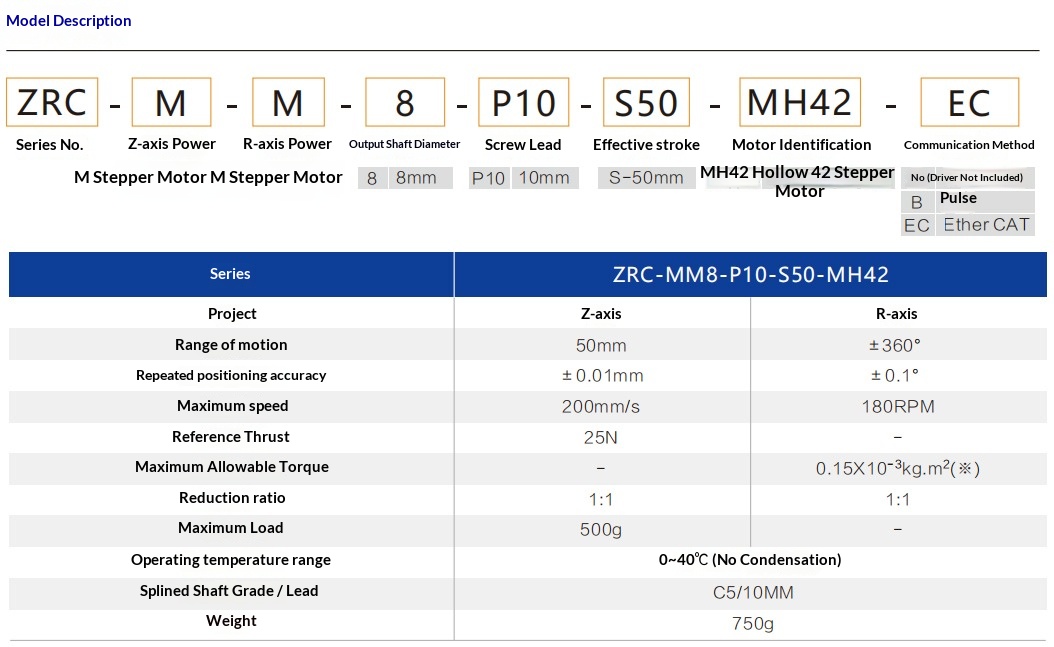Click the 0~40℃ (No Condensation) value
1054x647 pixels.
(750, 560)
